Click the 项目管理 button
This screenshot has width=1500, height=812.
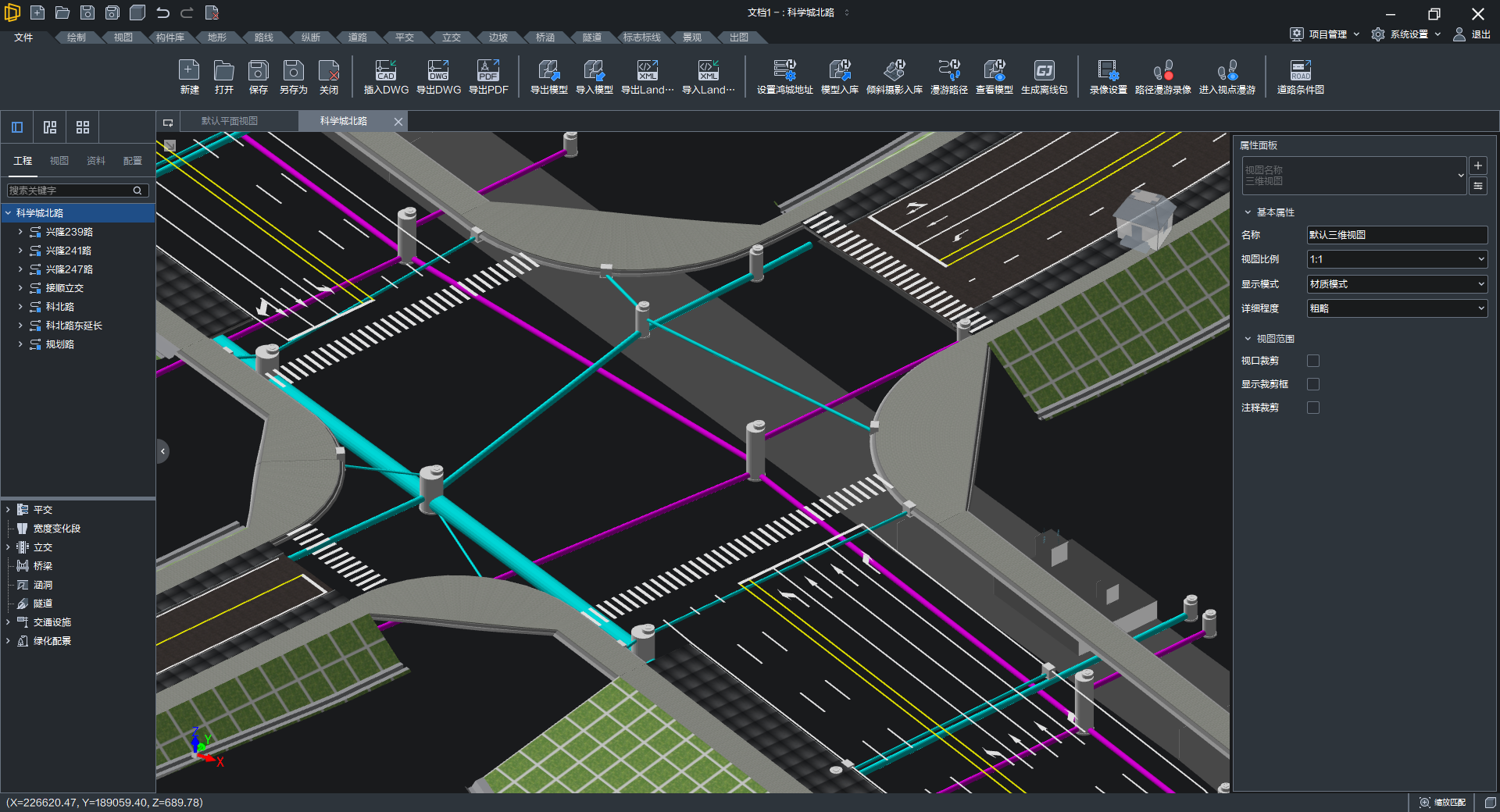point(1327,34)
